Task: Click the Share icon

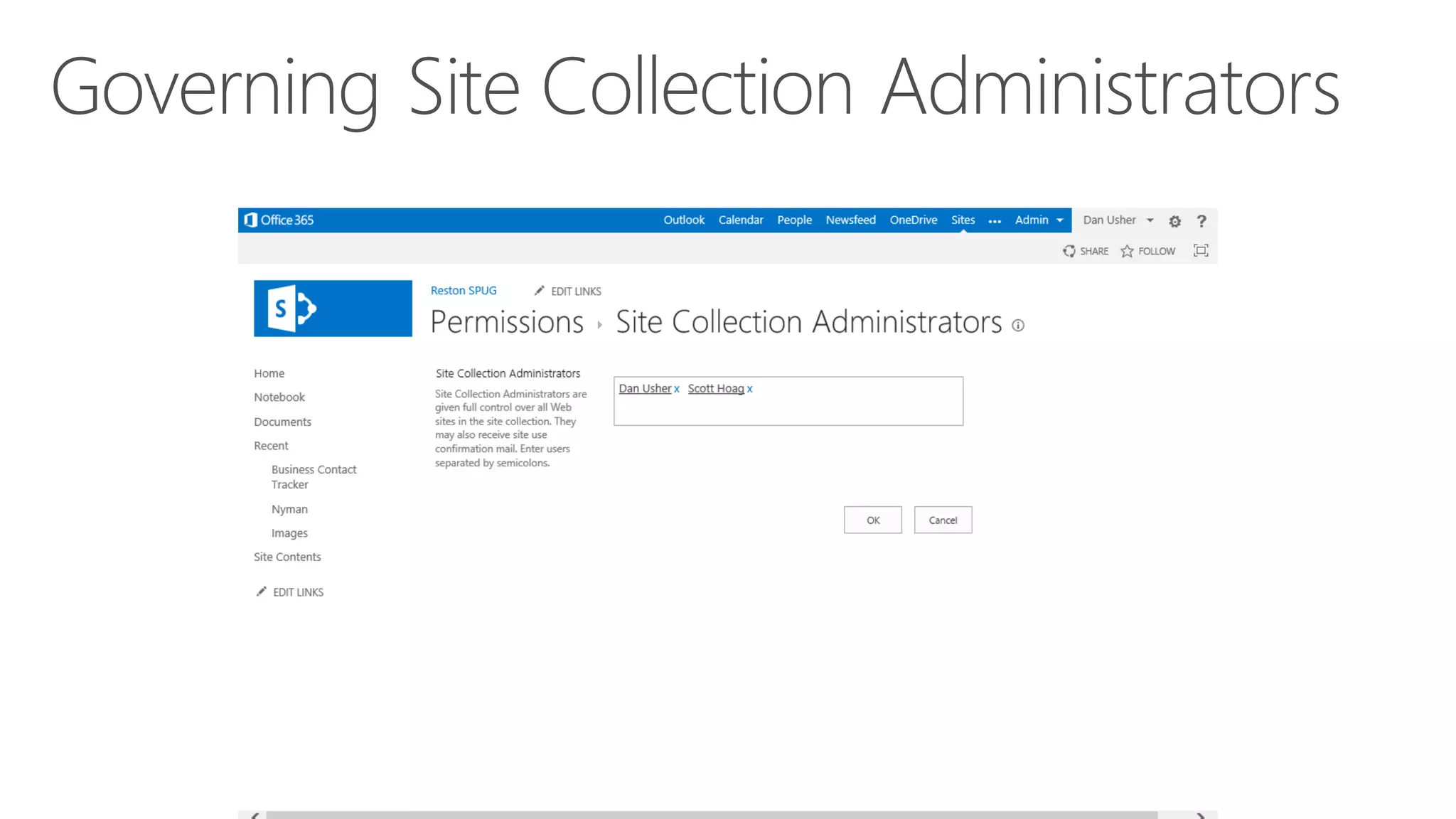Action: click(x=1069, y=251)
